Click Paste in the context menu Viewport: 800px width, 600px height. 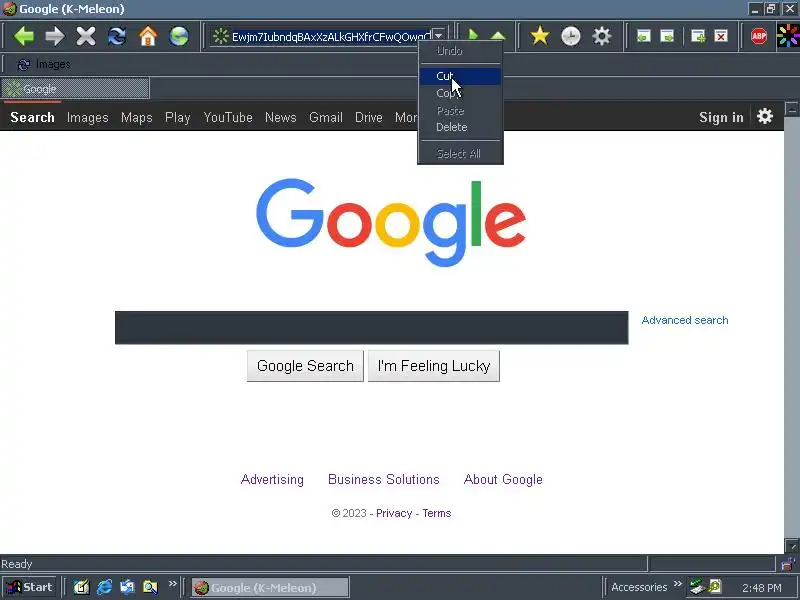coord(460,110)
